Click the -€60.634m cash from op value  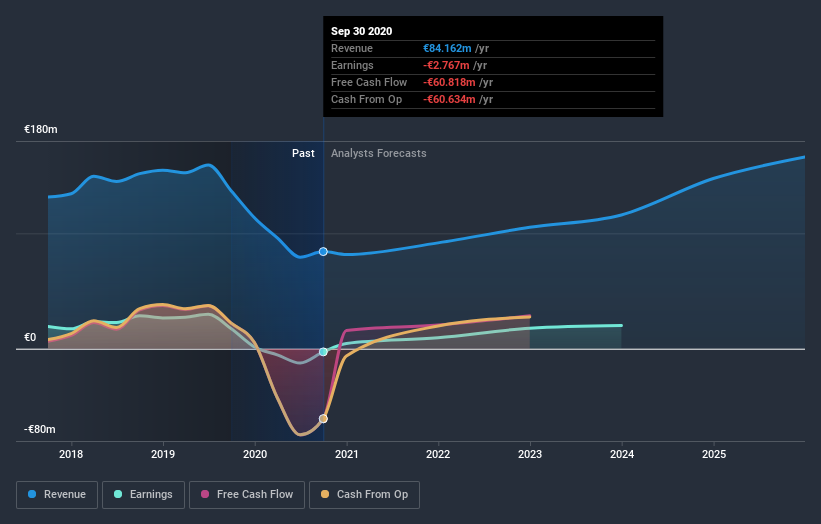449,99
